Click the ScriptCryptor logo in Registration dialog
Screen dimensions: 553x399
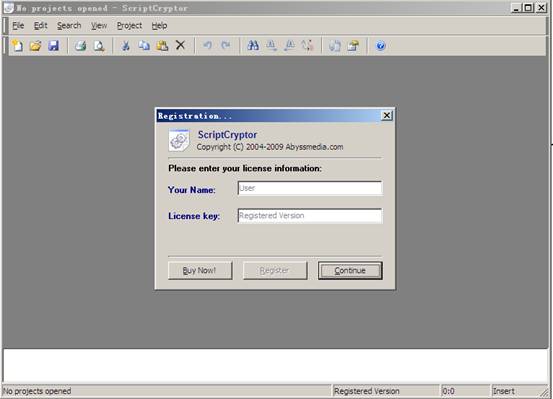pyautogui.click(x=179, y=140)
